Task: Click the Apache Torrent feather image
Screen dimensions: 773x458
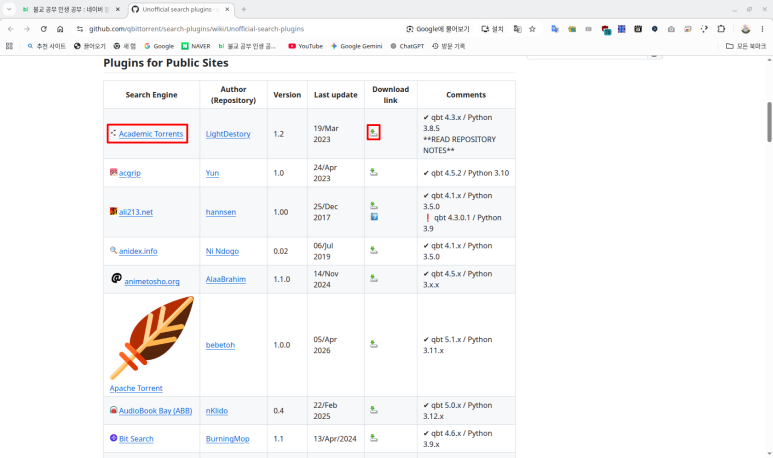Action: [x=151, y=338]
